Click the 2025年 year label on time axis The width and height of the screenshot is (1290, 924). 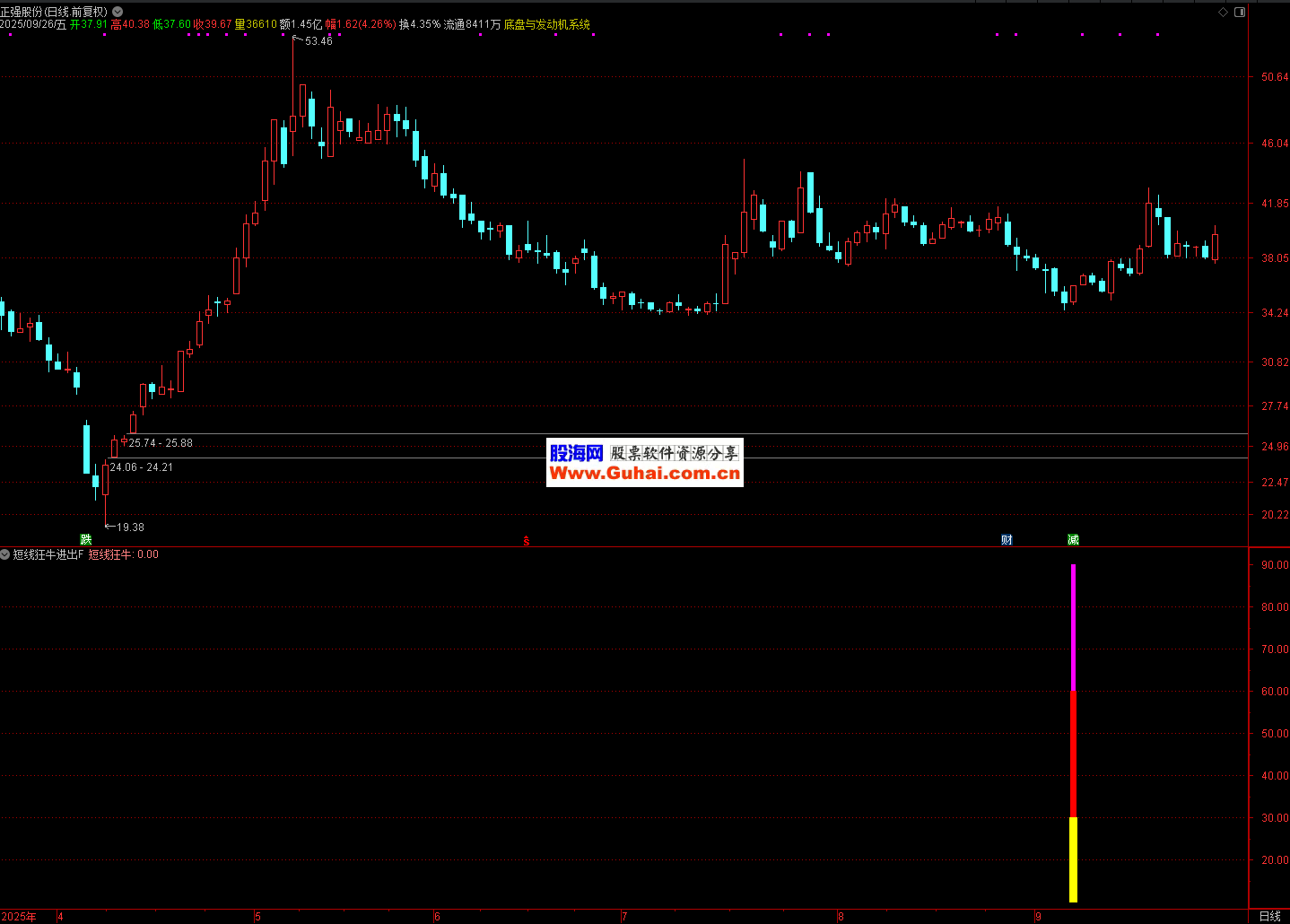coord(19,916)
